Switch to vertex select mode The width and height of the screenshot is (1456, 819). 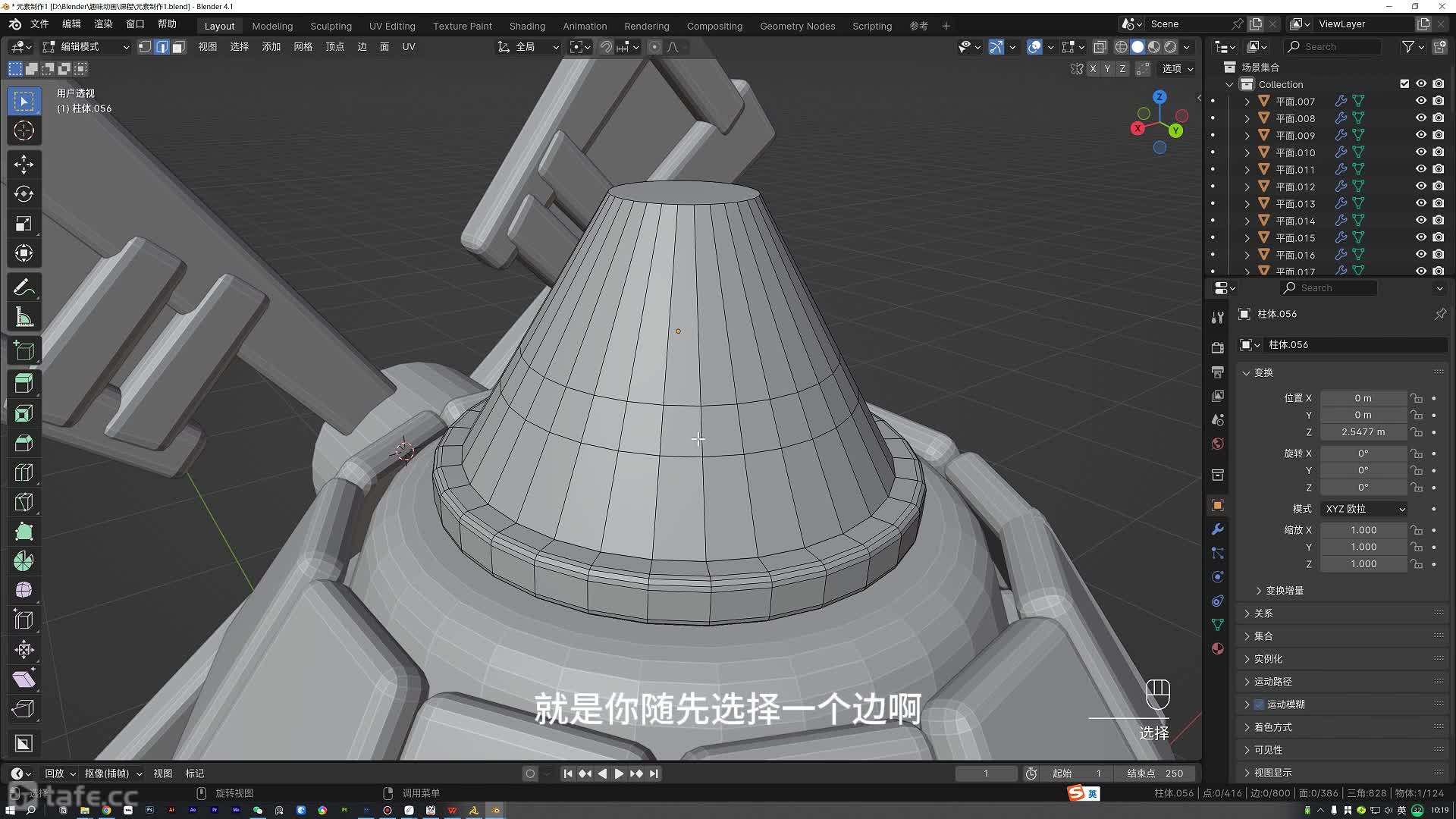(x=145, y=47)
